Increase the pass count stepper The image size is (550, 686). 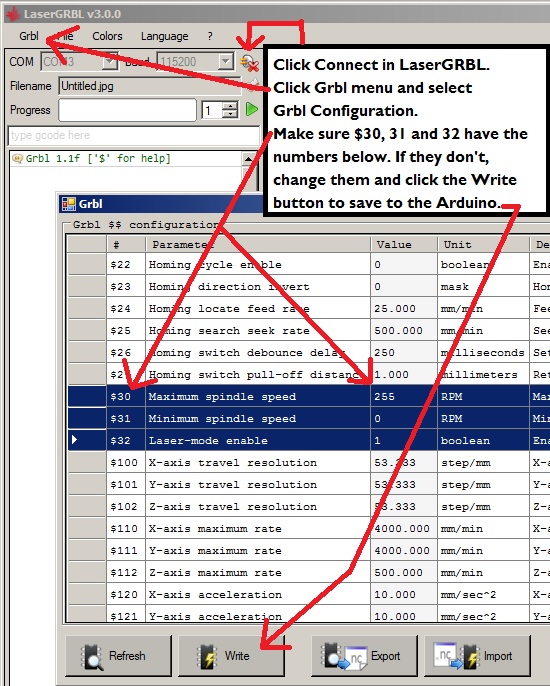[x=230, y=105]
